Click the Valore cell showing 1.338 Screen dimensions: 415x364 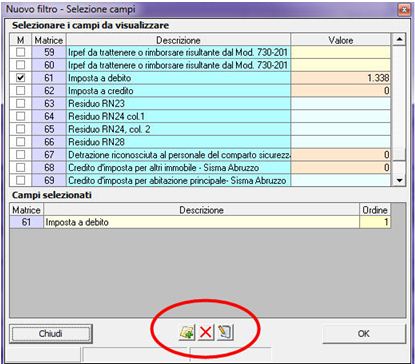tap(340, 78)
